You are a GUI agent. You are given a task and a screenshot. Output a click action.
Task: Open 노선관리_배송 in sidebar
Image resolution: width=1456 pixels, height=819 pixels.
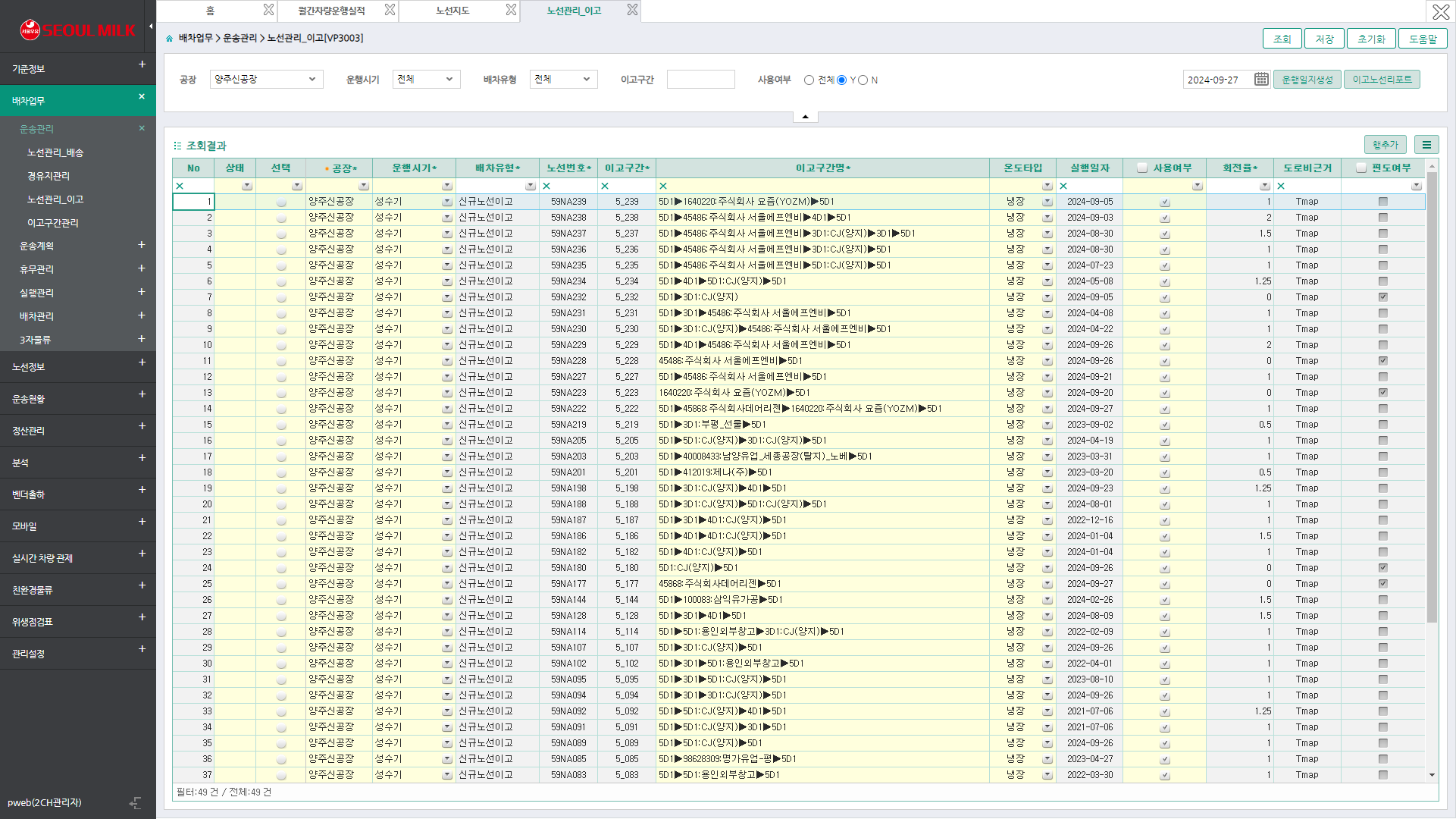click(55, 152)
